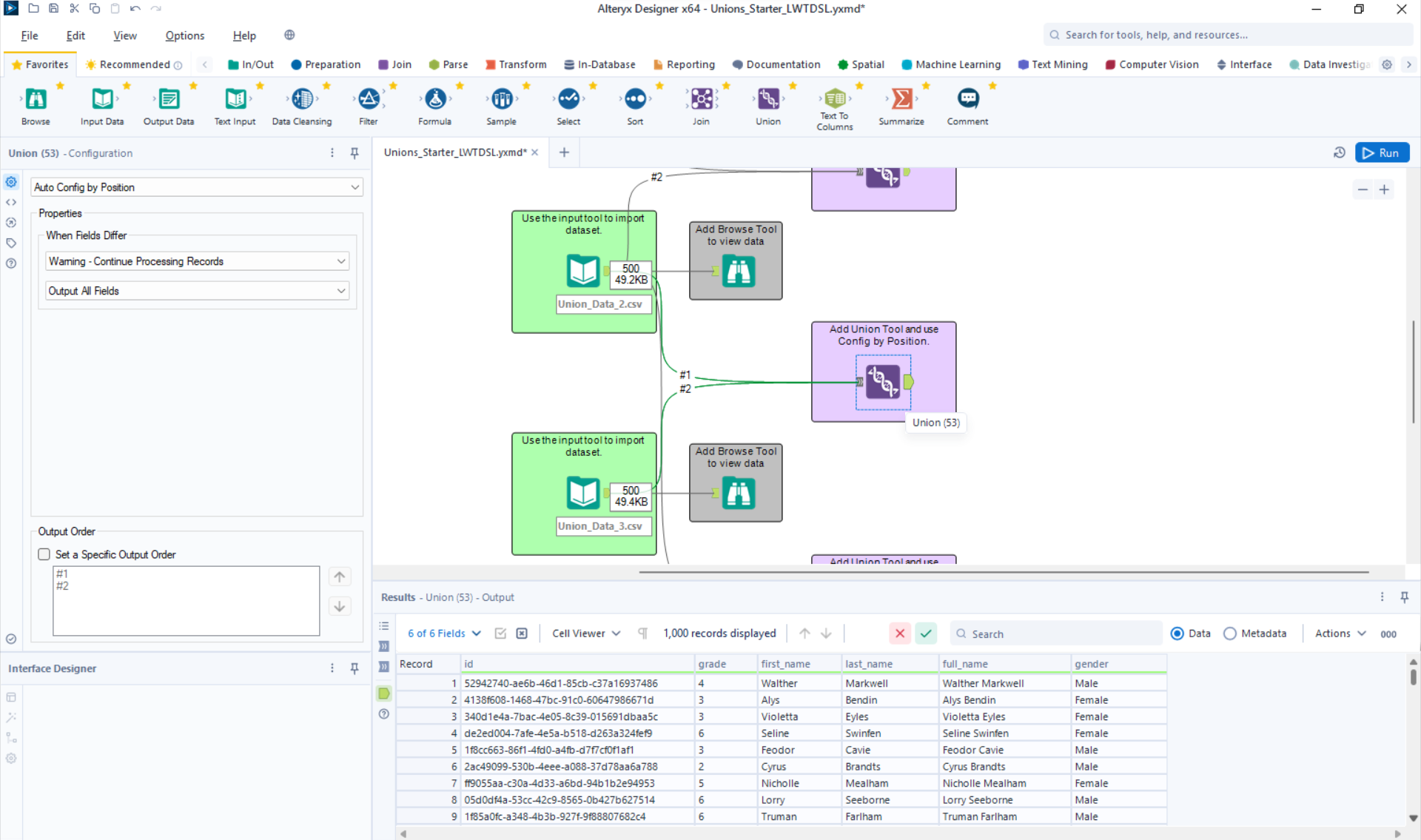Screen dimensions: 1421x840
Task: Select the Text To Columns tool
Action: coord(834,99)
